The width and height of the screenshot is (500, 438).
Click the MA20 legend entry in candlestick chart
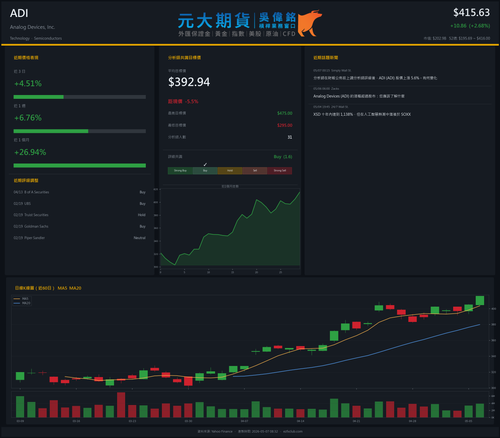[22, 303]
